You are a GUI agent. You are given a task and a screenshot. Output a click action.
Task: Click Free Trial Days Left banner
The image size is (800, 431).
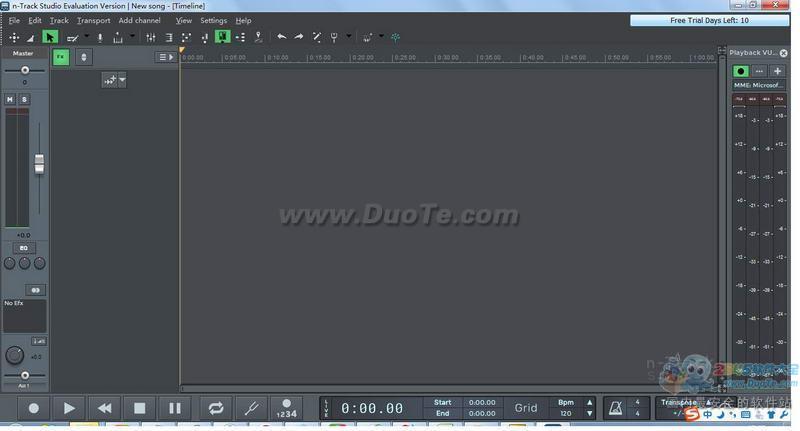[x=709, y=20]
